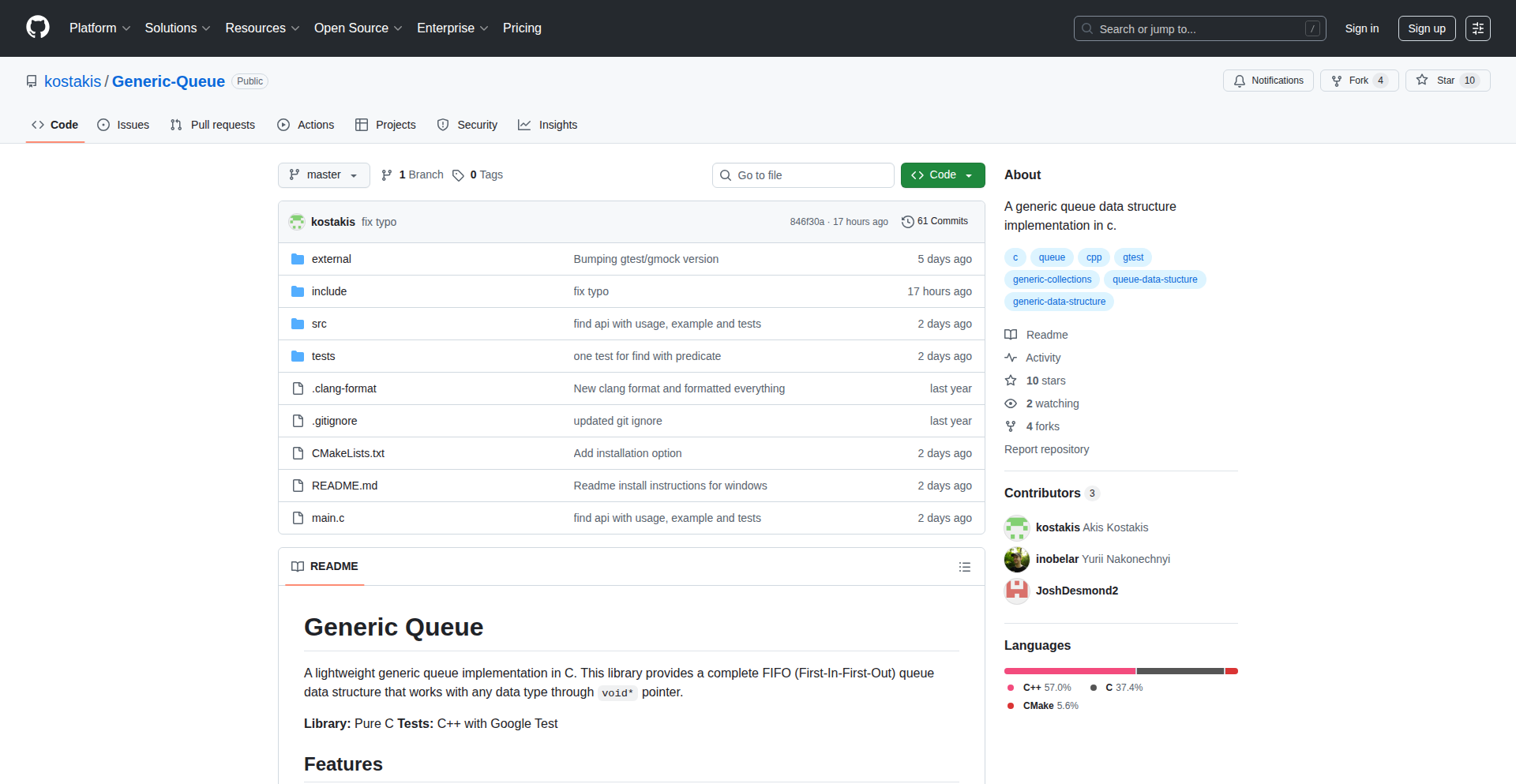Open the kostakis owner profile link
The image size is (1516, 784).
tap(73, 81)
